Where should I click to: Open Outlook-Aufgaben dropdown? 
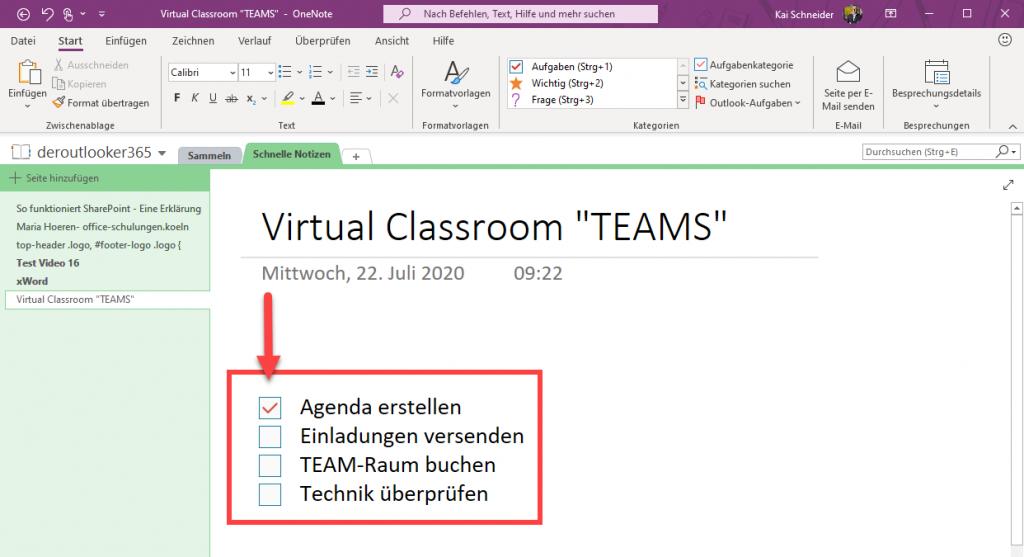[x=748, y=103]
